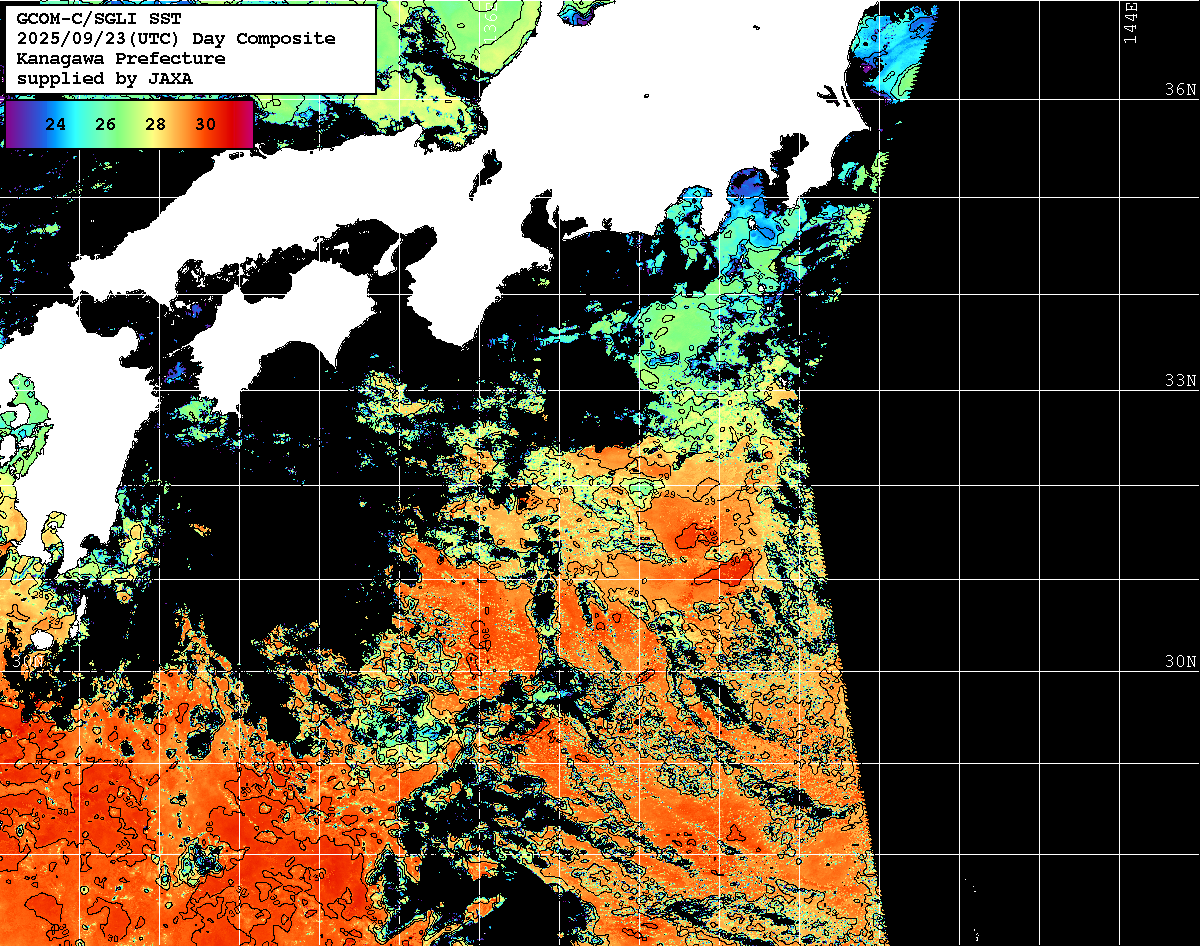Click the "supplied by JAXA" credit text

point(105,78)
